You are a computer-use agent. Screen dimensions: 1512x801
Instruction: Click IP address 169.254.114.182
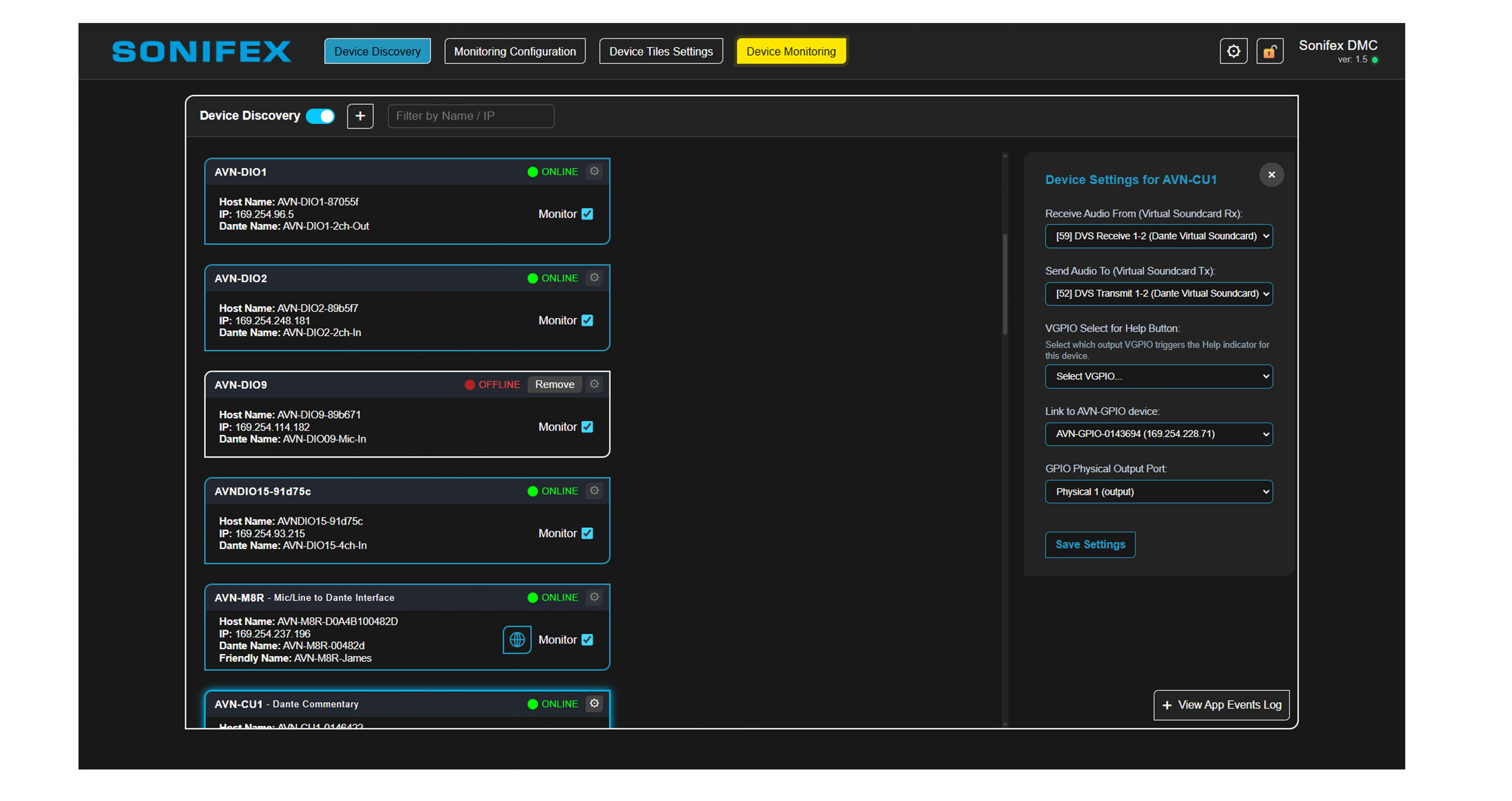click(x=272, y=427)
